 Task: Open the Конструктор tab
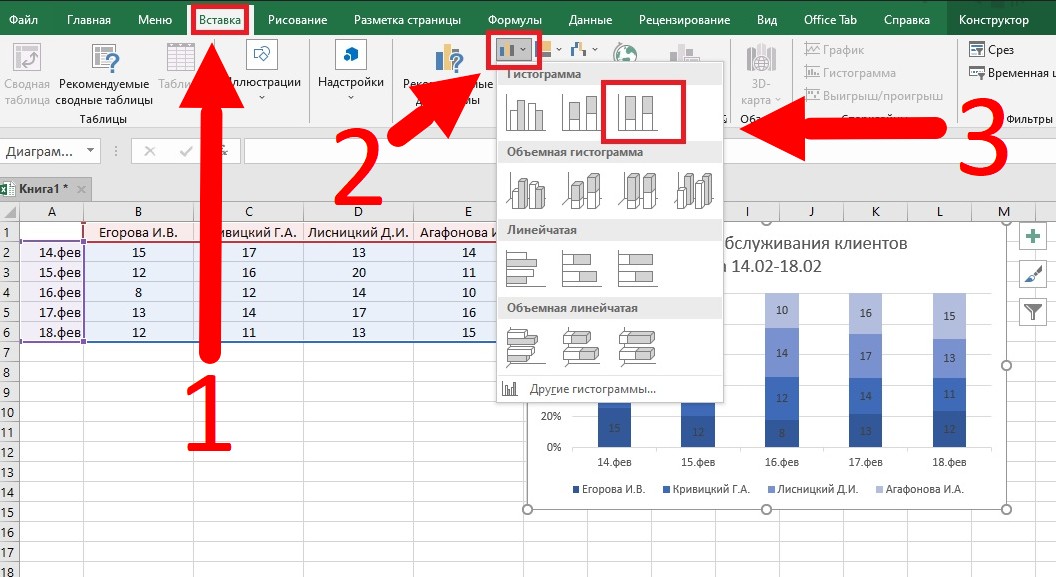coord(993,20)
